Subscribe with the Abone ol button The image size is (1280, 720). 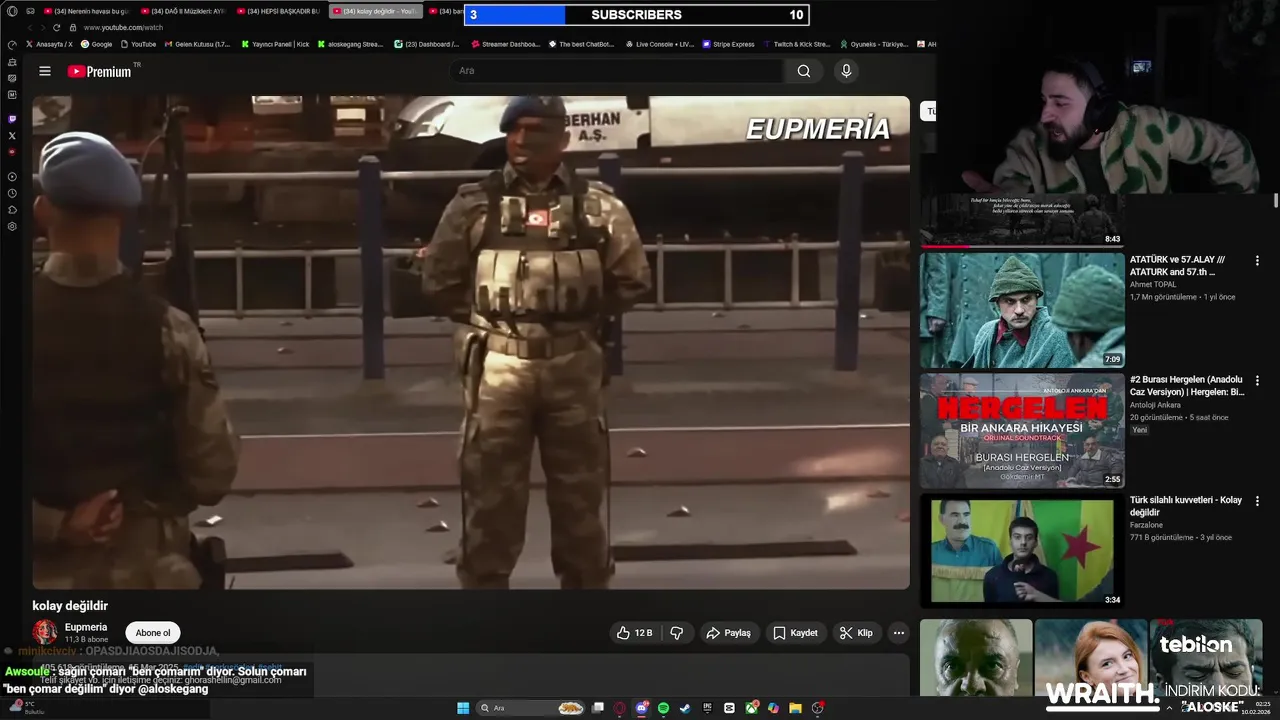[153, 633]
